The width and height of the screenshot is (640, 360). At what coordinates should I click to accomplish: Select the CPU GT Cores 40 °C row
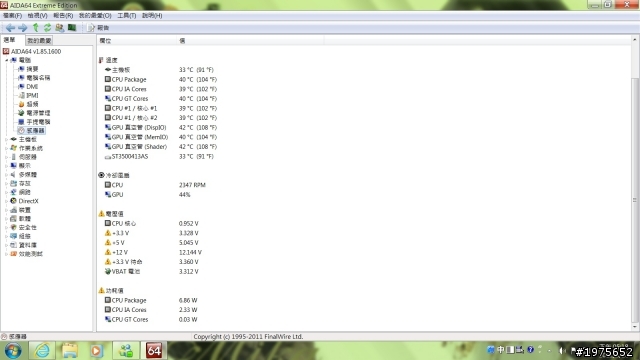pos(161,98)
